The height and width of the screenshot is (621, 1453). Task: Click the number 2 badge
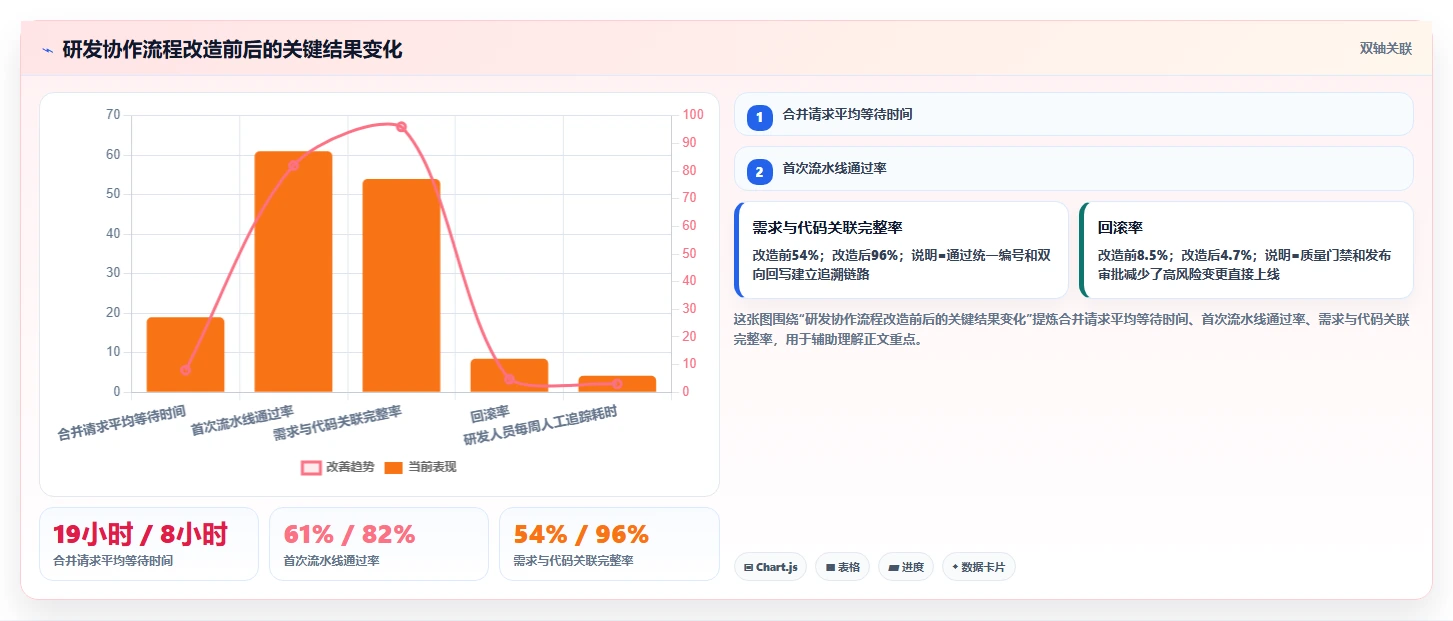tap(759, 172)
